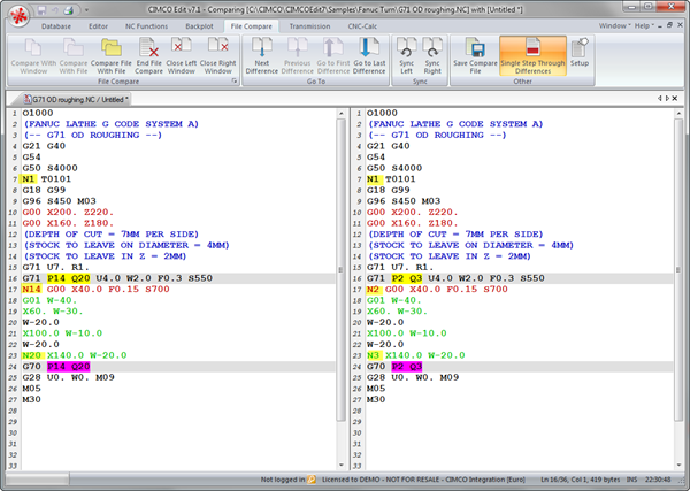690x491 pixels.
Task: Click the highlighted P2 Q3 in line 16, right pane
Action: click(407, 278)
